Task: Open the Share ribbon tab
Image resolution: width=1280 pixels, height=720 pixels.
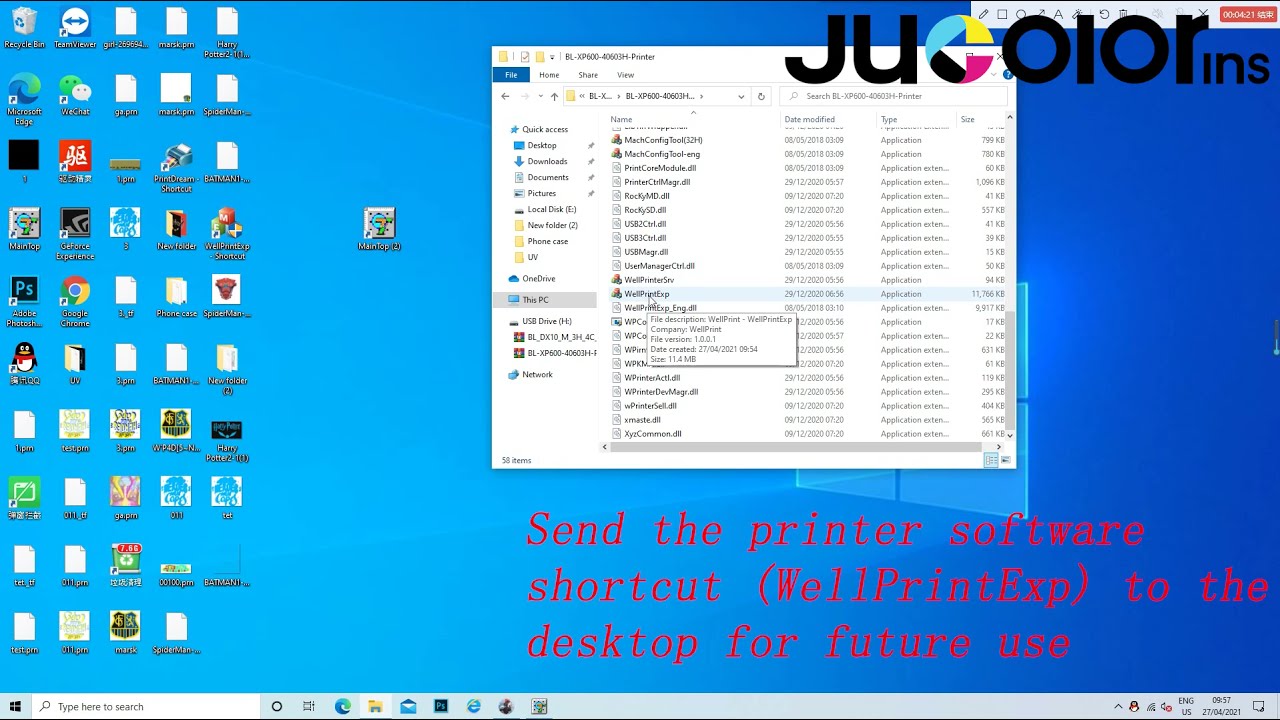Action: (x=588, y=75)
